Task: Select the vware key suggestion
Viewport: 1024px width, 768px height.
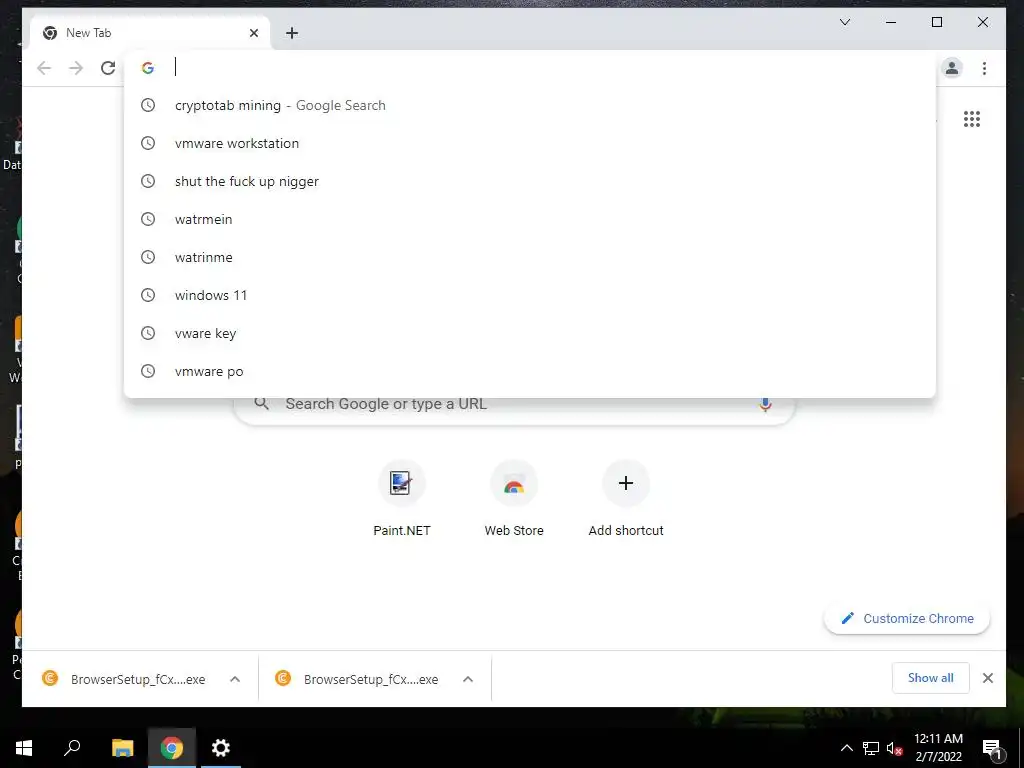Action: (x=530, y=333)
